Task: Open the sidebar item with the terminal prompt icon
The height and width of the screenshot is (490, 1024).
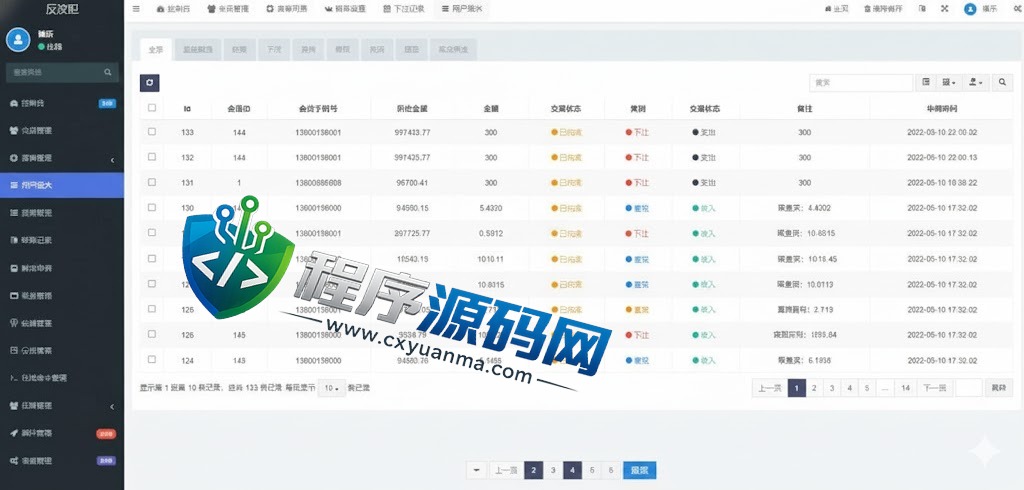Action: click(x=62, y=378)
